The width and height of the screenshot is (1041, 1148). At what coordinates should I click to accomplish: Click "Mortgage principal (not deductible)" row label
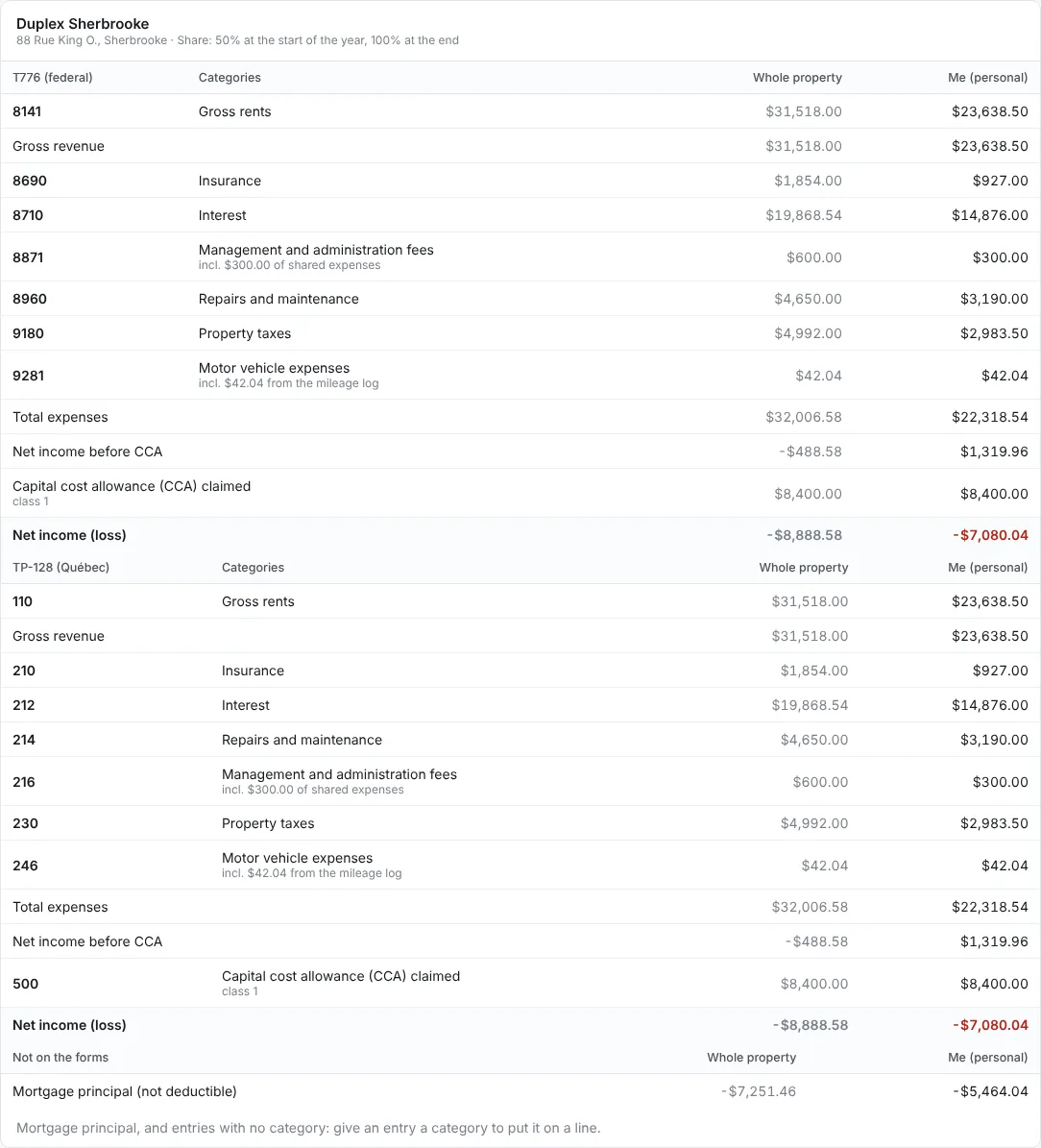tap(125, 1091)
